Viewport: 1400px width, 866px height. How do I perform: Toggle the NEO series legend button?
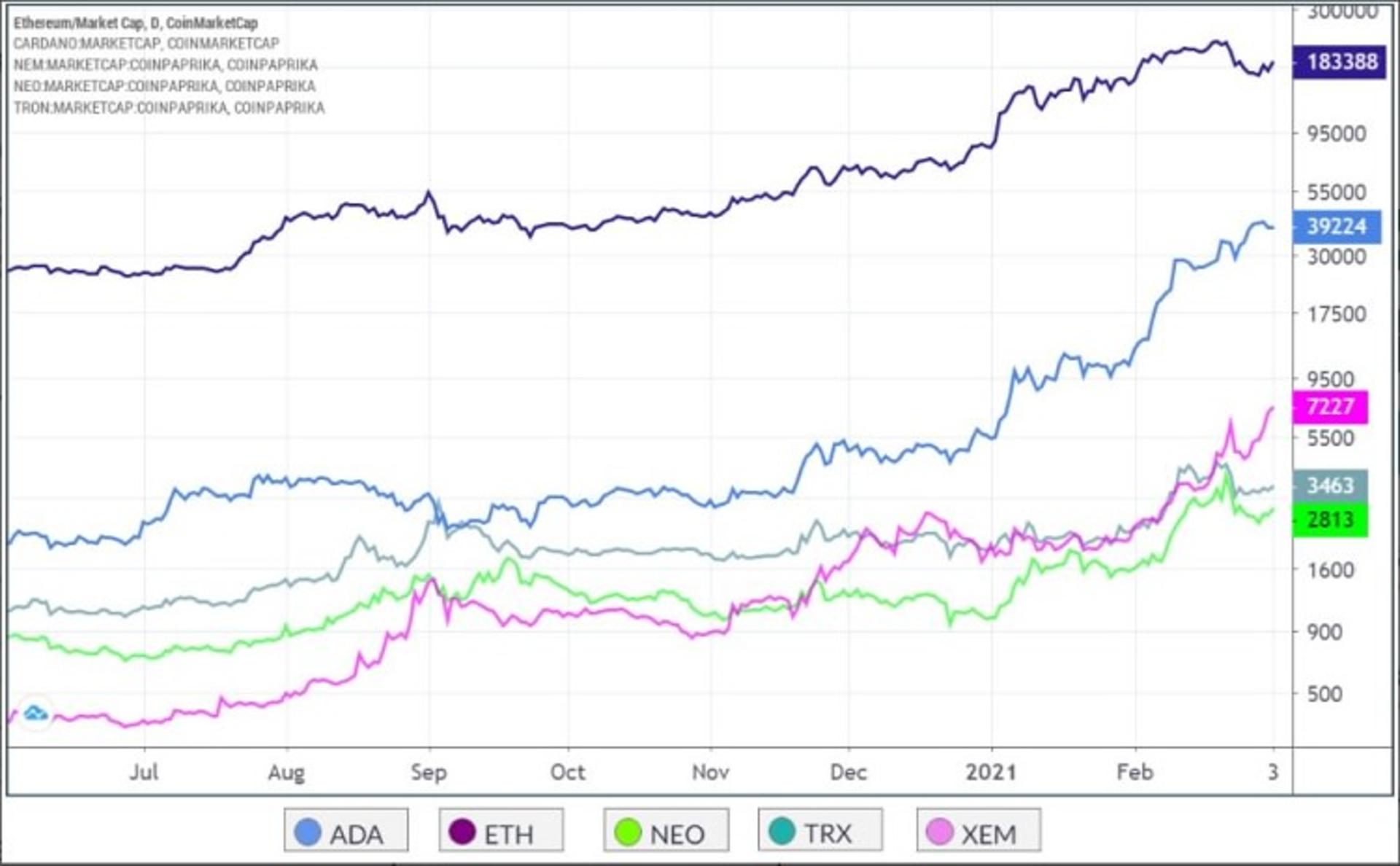[666, 830]
